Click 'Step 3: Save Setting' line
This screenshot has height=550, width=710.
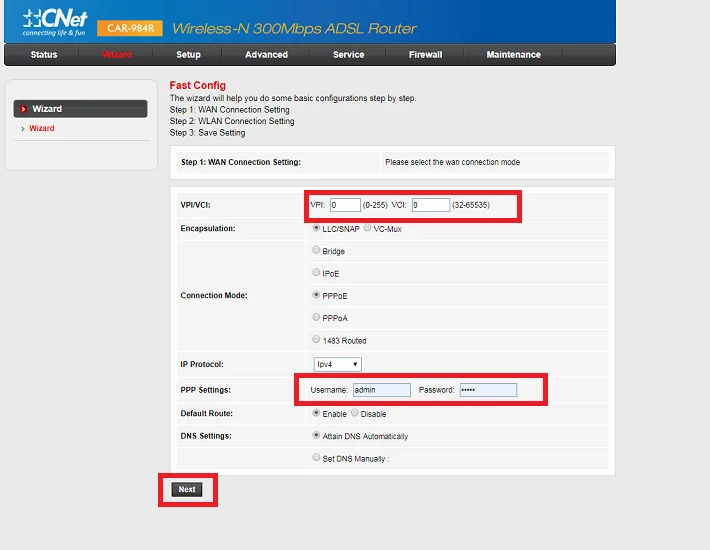coord(207,133)
